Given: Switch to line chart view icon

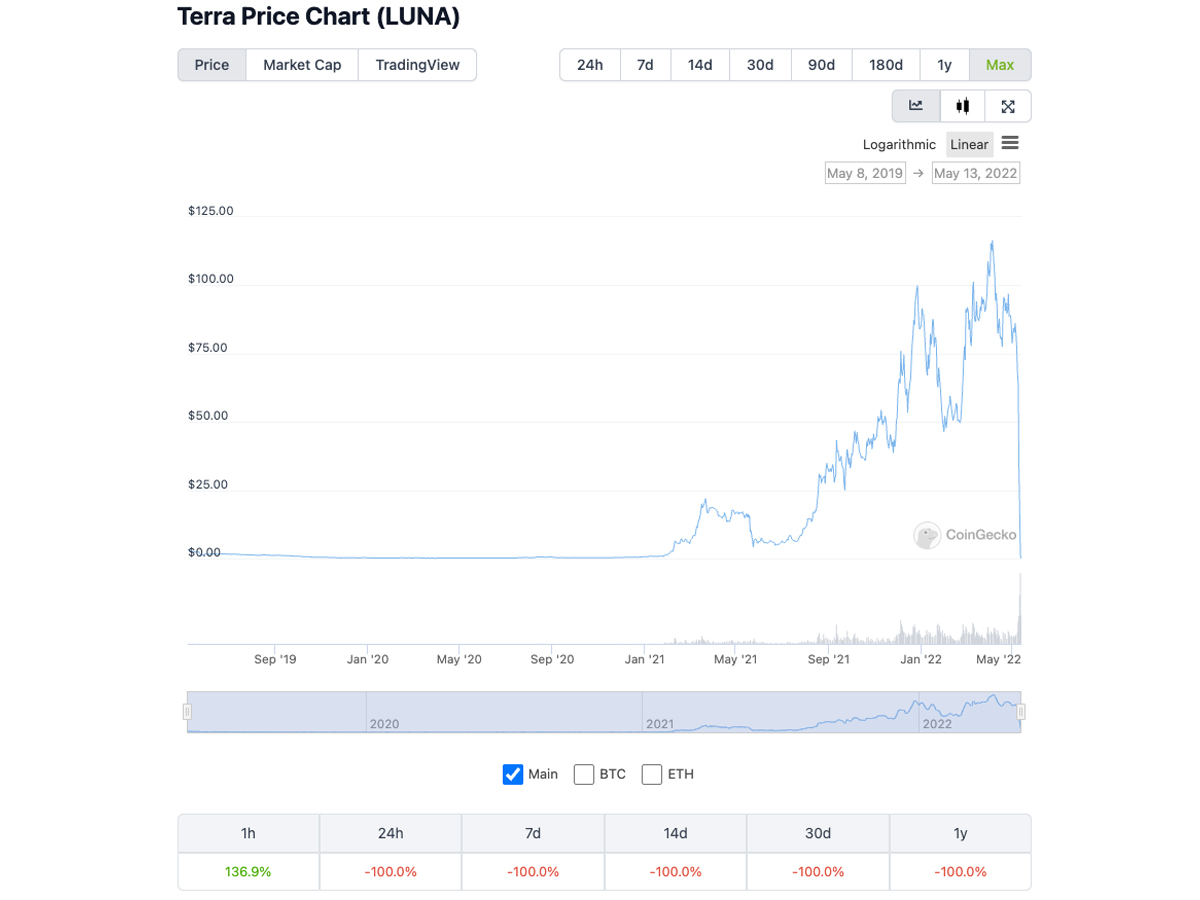Looking at the screenshot, I should [x=916, y=106].
